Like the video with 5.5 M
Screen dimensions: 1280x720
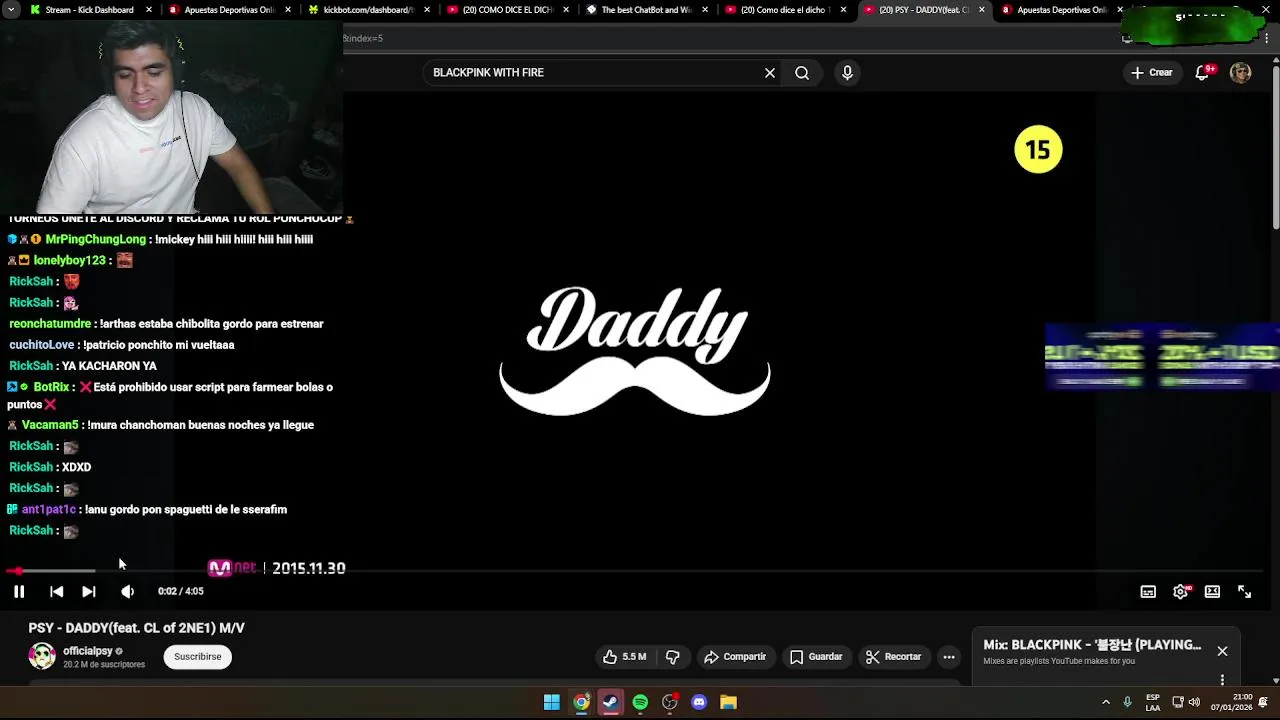[624, 657]
